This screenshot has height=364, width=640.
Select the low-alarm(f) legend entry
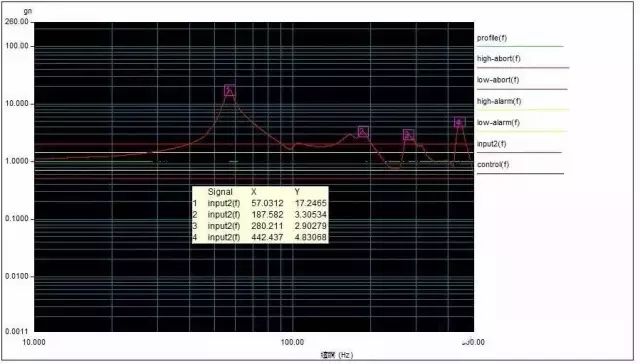pyautogui.click(x=498, y=122)
